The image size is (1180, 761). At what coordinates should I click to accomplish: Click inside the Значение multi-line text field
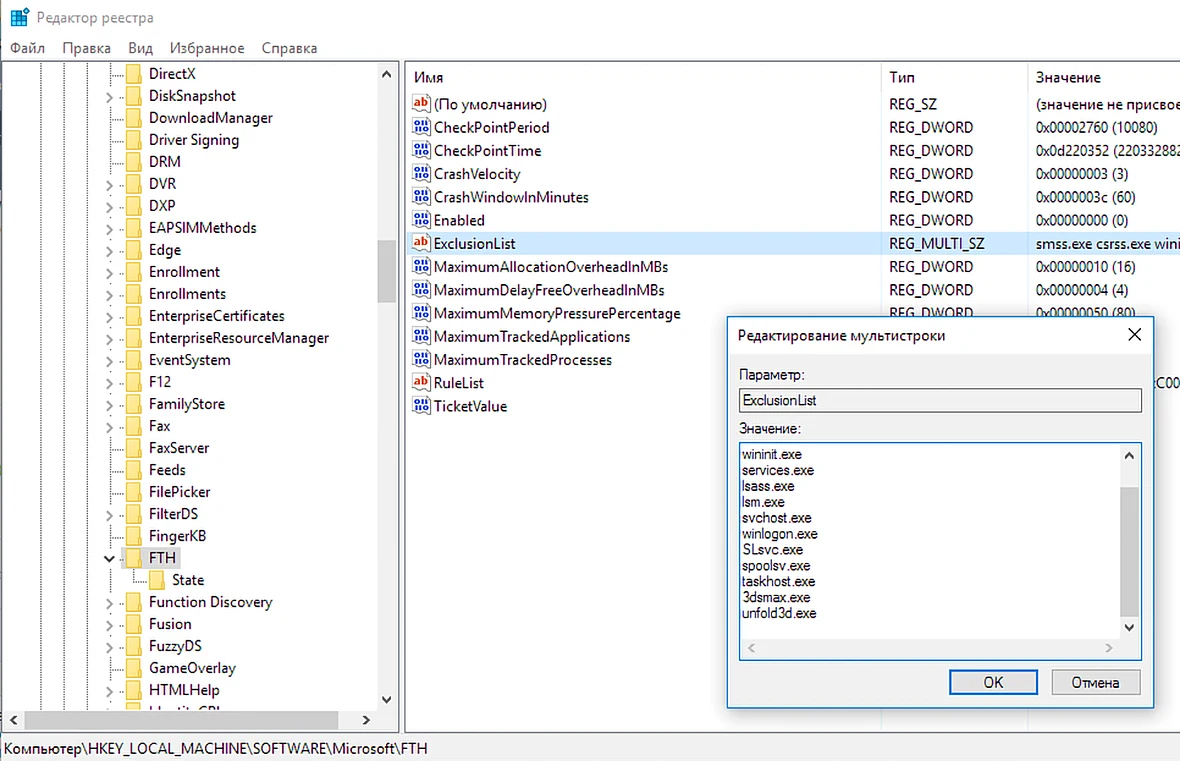click(x=930, y=542)
